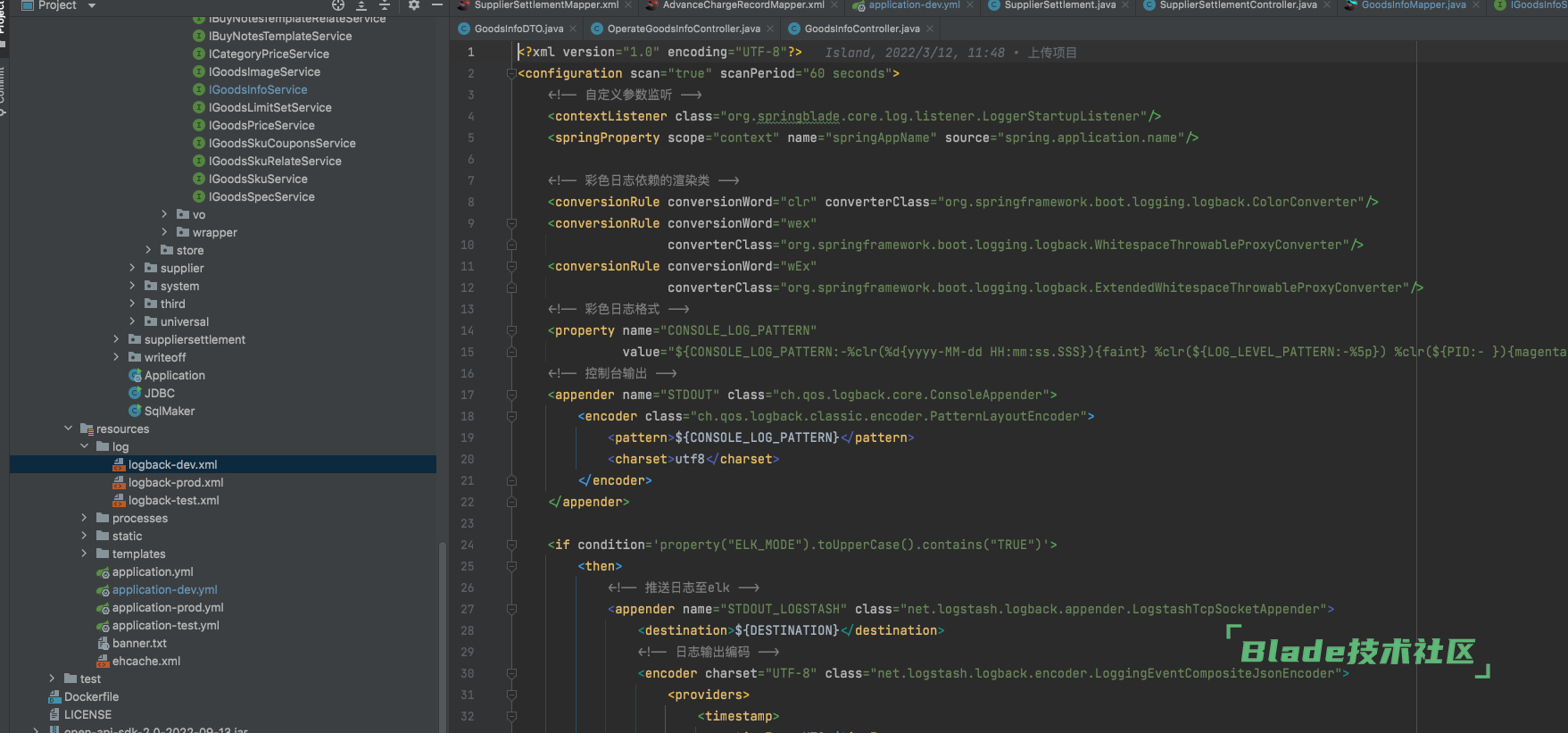Switch to SupplierSettlement.java tab

[1059, 5]
